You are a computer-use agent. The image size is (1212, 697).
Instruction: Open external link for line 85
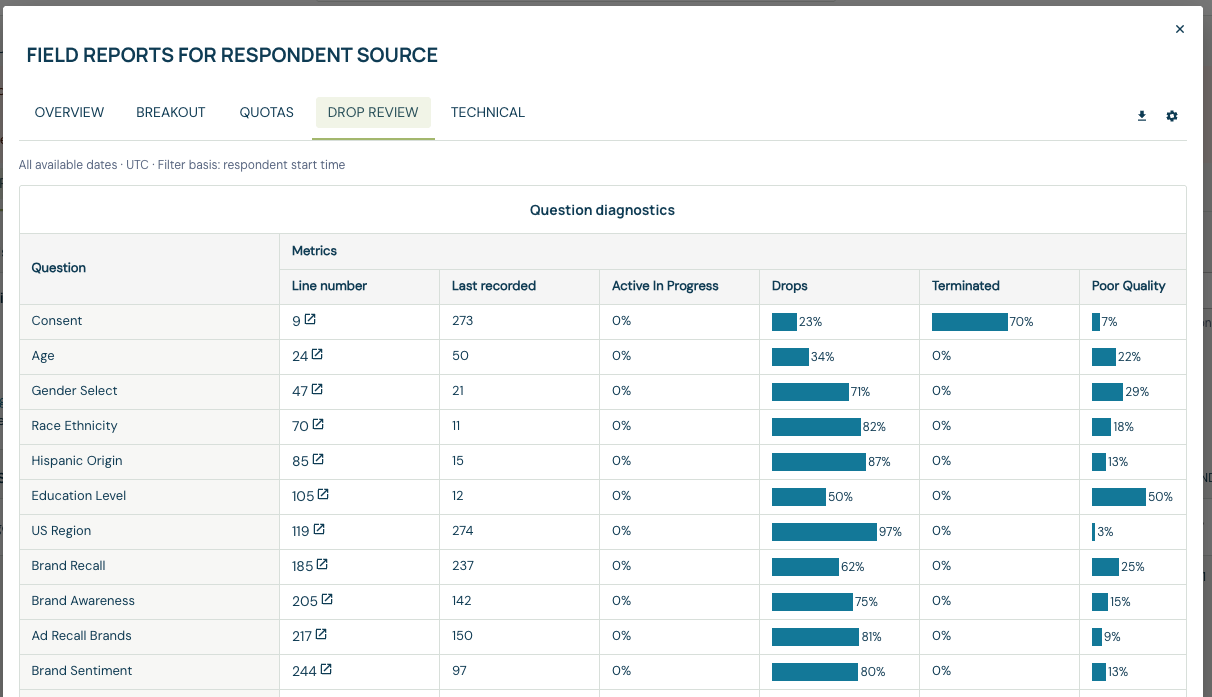[x=318, y=460]
